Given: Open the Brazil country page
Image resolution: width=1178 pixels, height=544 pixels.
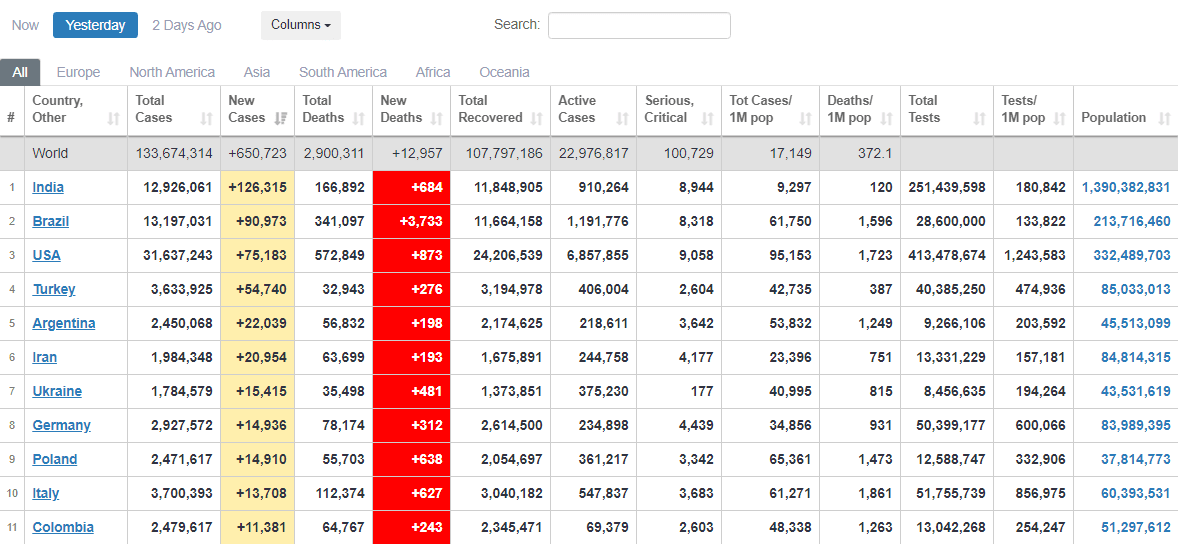Looking at the screenshot, I should click(x=51, y=221).
